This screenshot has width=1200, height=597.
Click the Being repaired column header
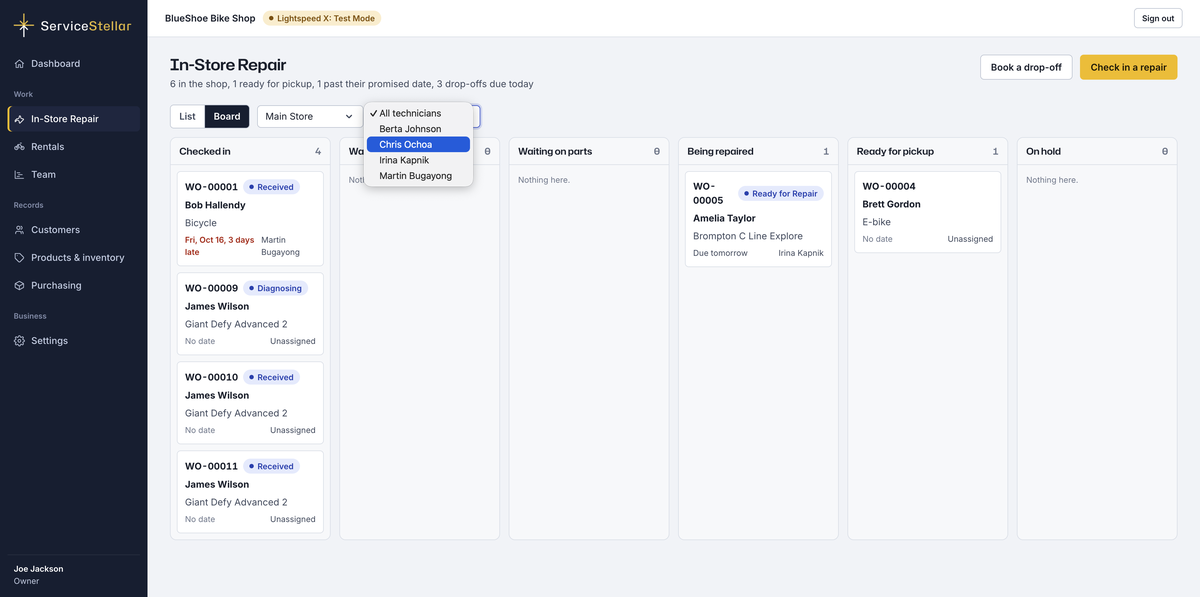pos(758,152)
